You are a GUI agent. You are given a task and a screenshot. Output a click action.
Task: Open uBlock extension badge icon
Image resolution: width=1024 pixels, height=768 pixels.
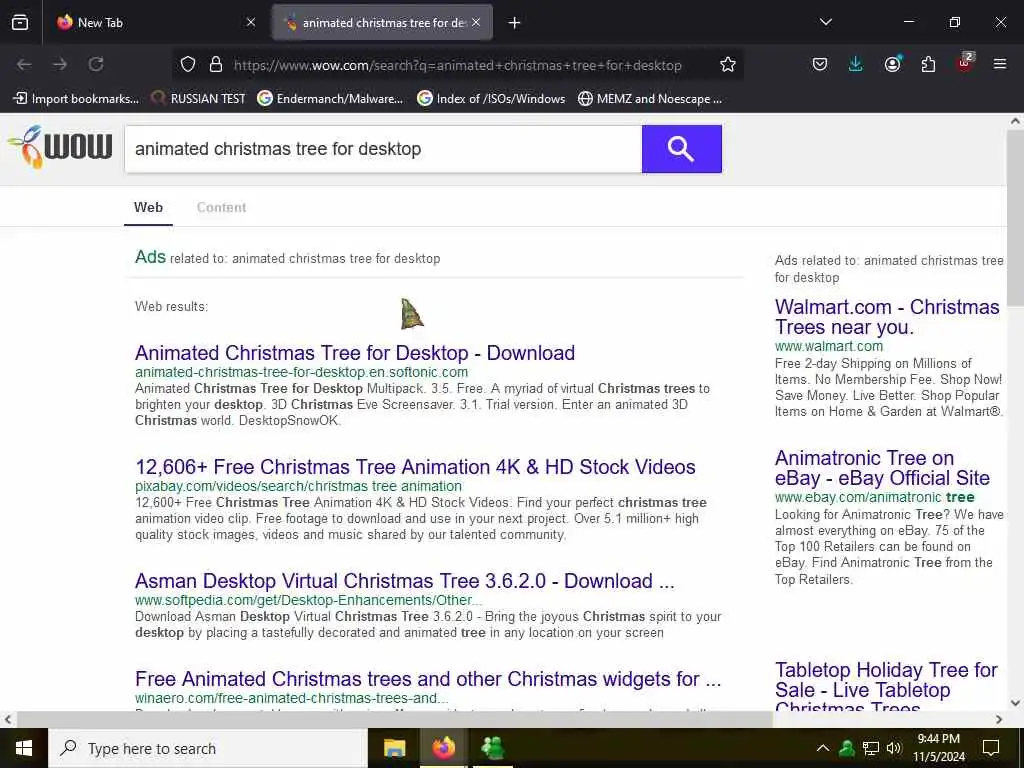coord(965,63)
